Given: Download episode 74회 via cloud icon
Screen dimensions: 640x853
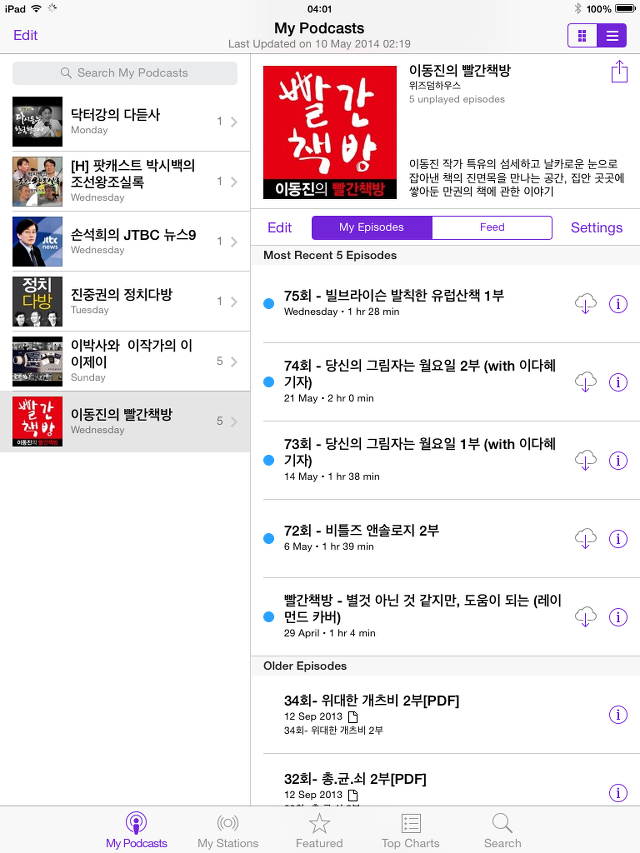Looking at the screenshot, I should click(x=586, y=382).
